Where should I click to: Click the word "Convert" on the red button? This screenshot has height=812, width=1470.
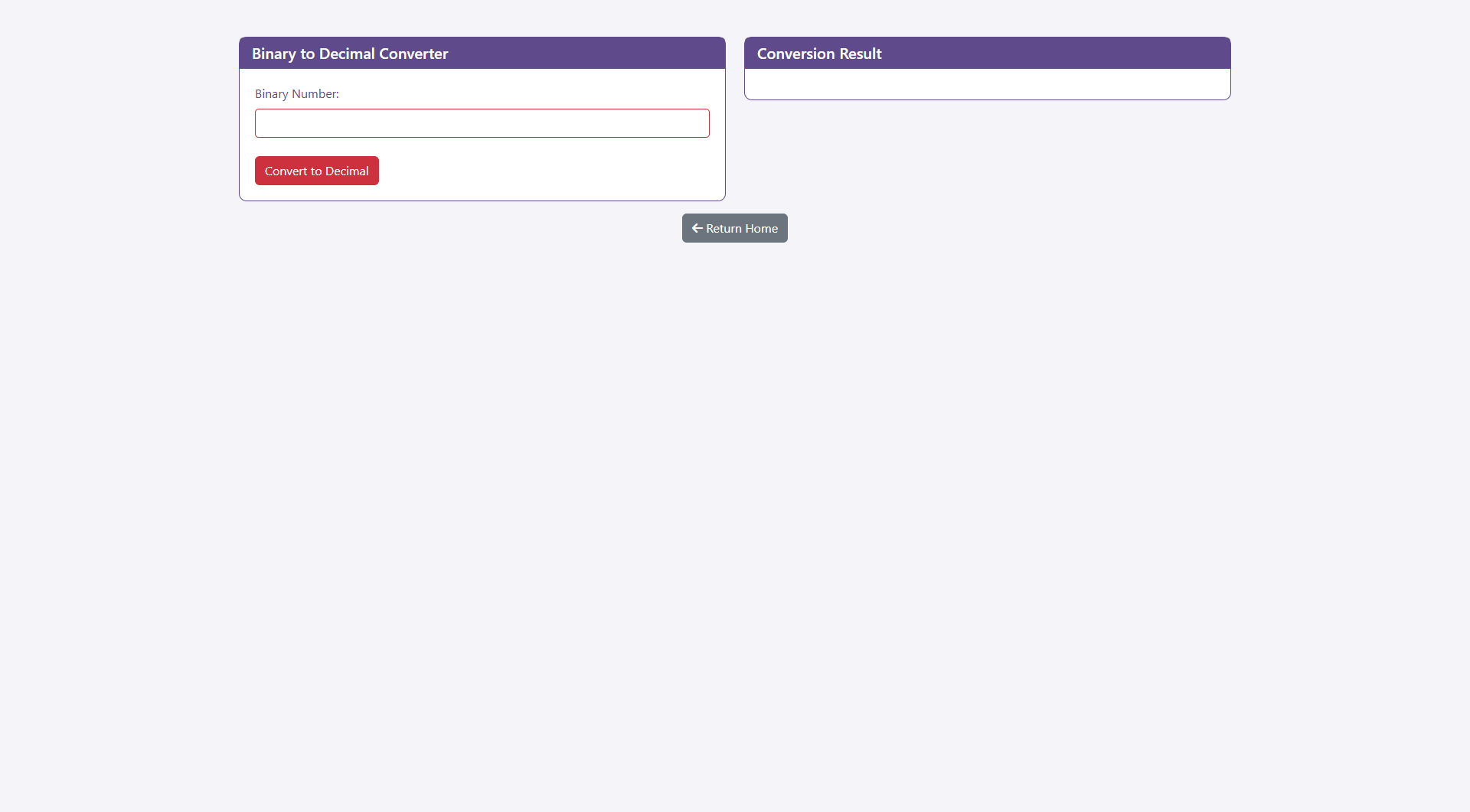286,171
